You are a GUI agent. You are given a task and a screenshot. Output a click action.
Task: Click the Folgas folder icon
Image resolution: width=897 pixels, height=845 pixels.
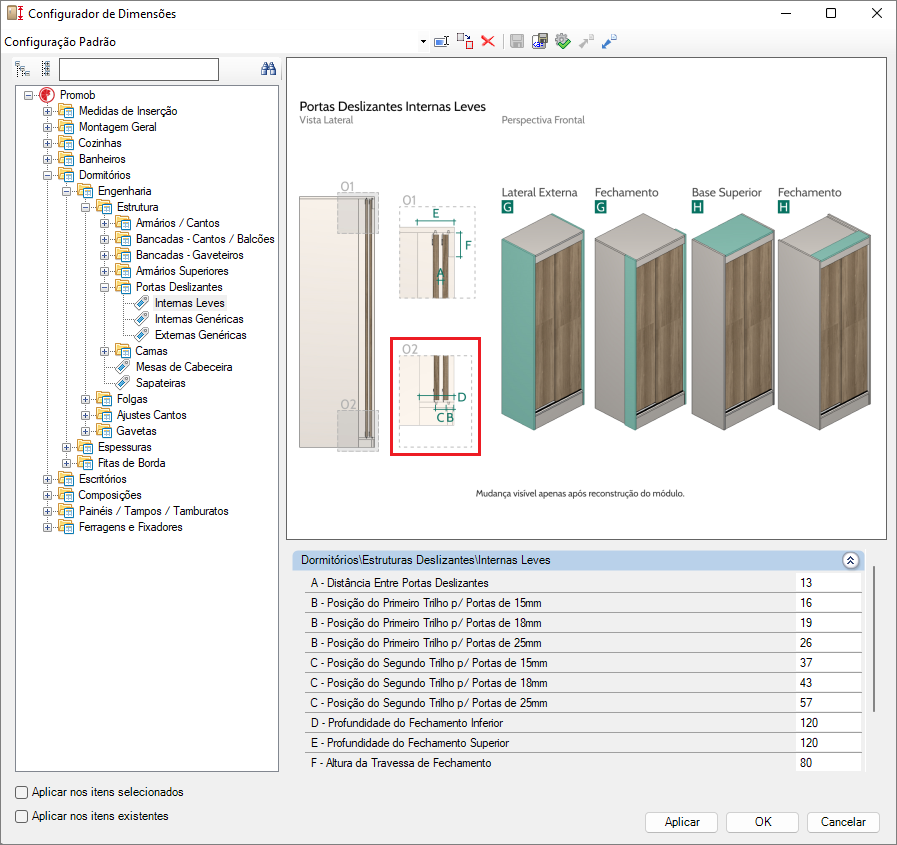point(104,399)
